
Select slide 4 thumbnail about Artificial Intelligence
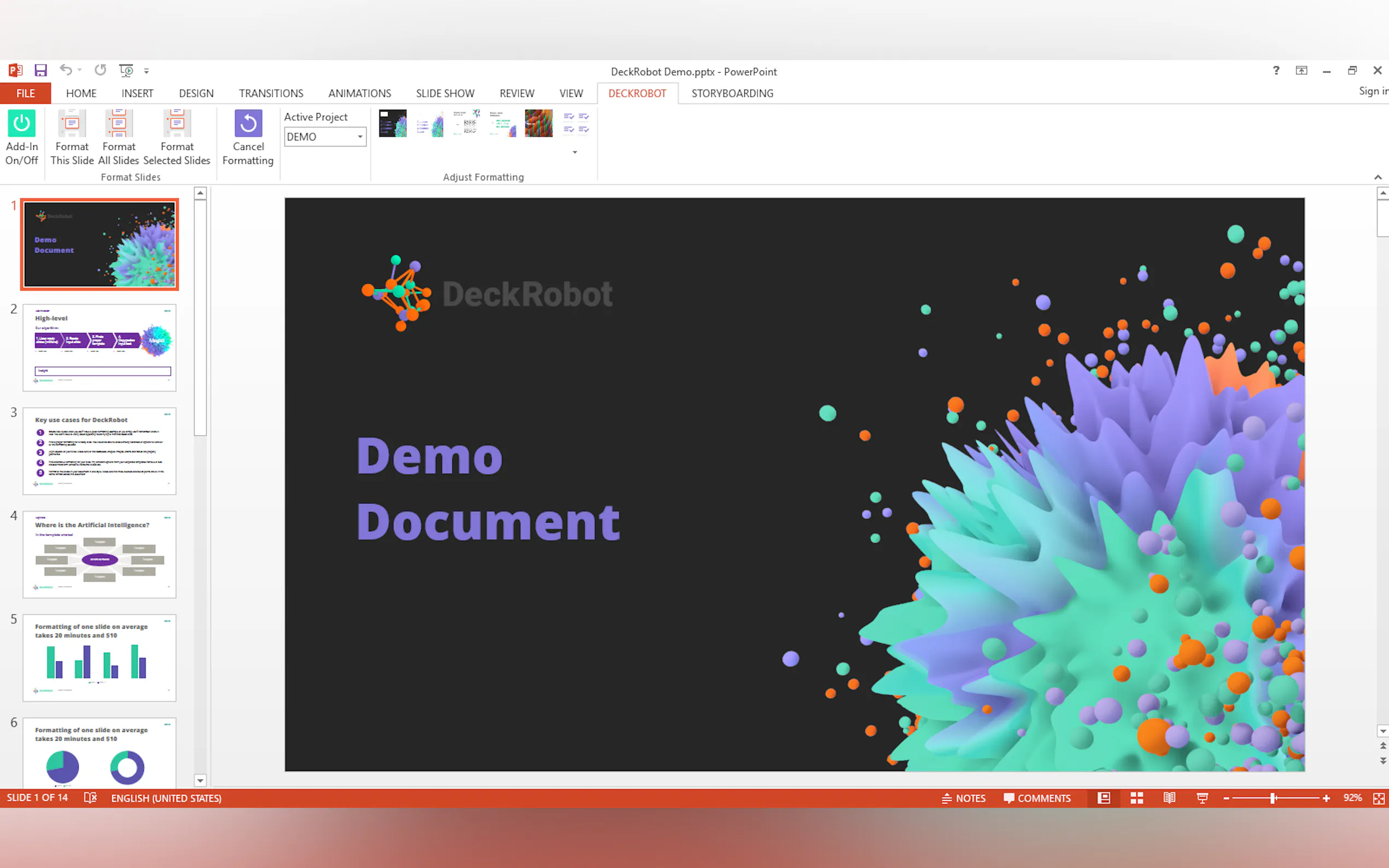[x=100, y=554]
